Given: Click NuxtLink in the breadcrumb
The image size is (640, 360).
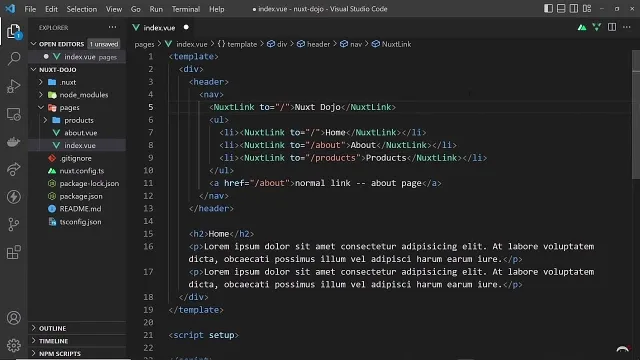Looking at the screenshot, I should [x=396, y=44].
